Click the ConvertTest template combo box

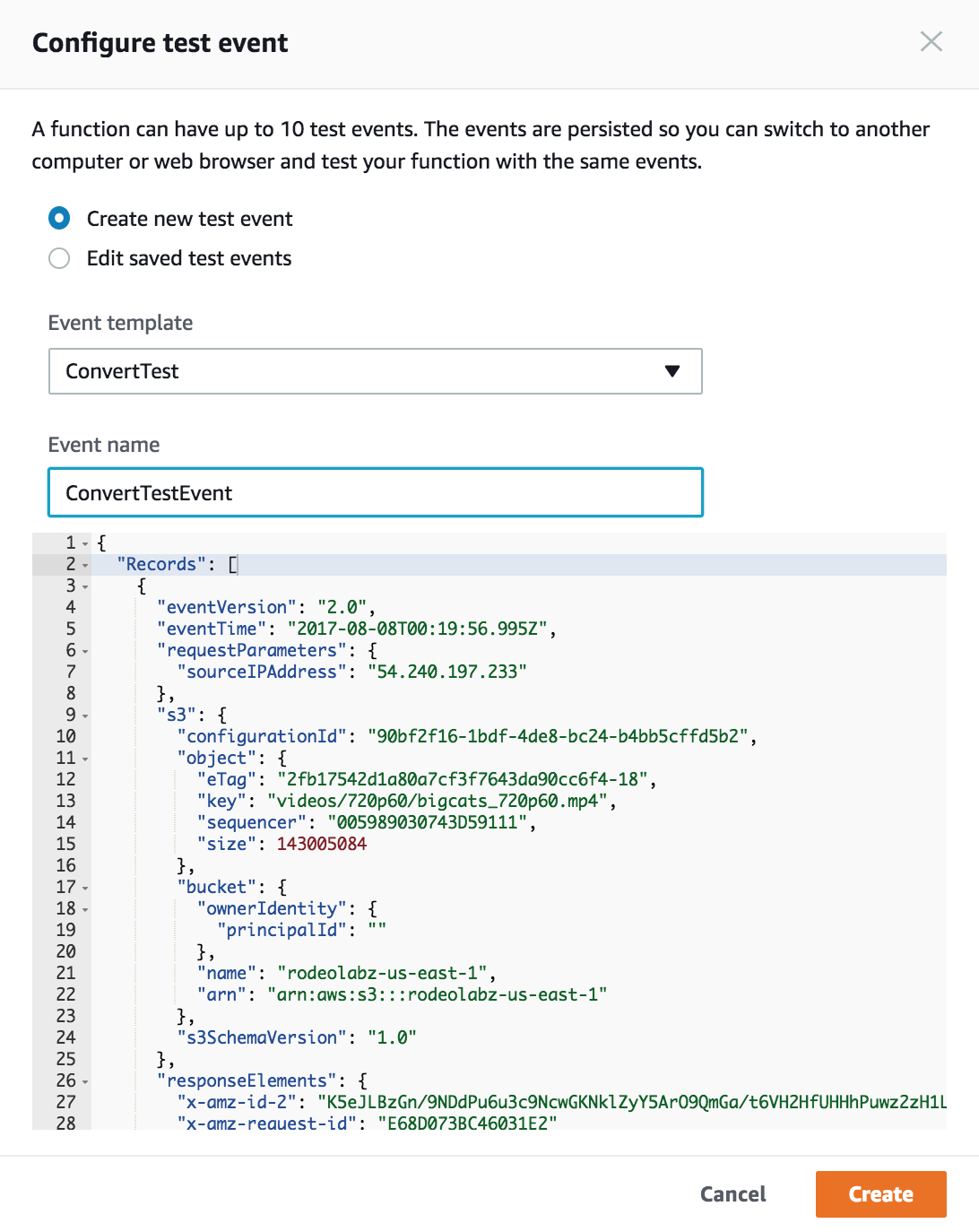tap(375, 371)
